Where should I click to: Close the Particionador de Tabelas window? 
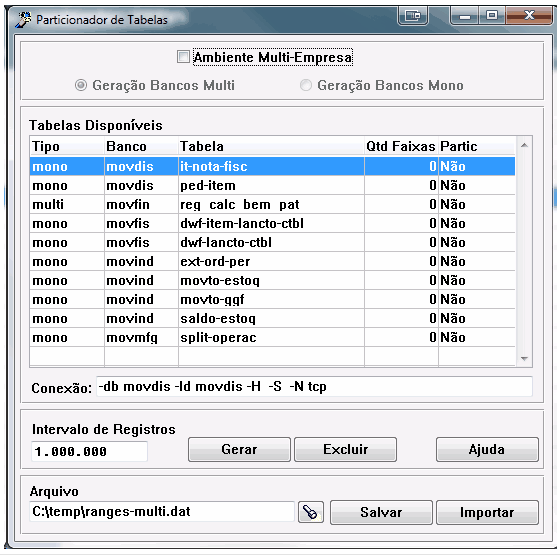tap(529, 16)
